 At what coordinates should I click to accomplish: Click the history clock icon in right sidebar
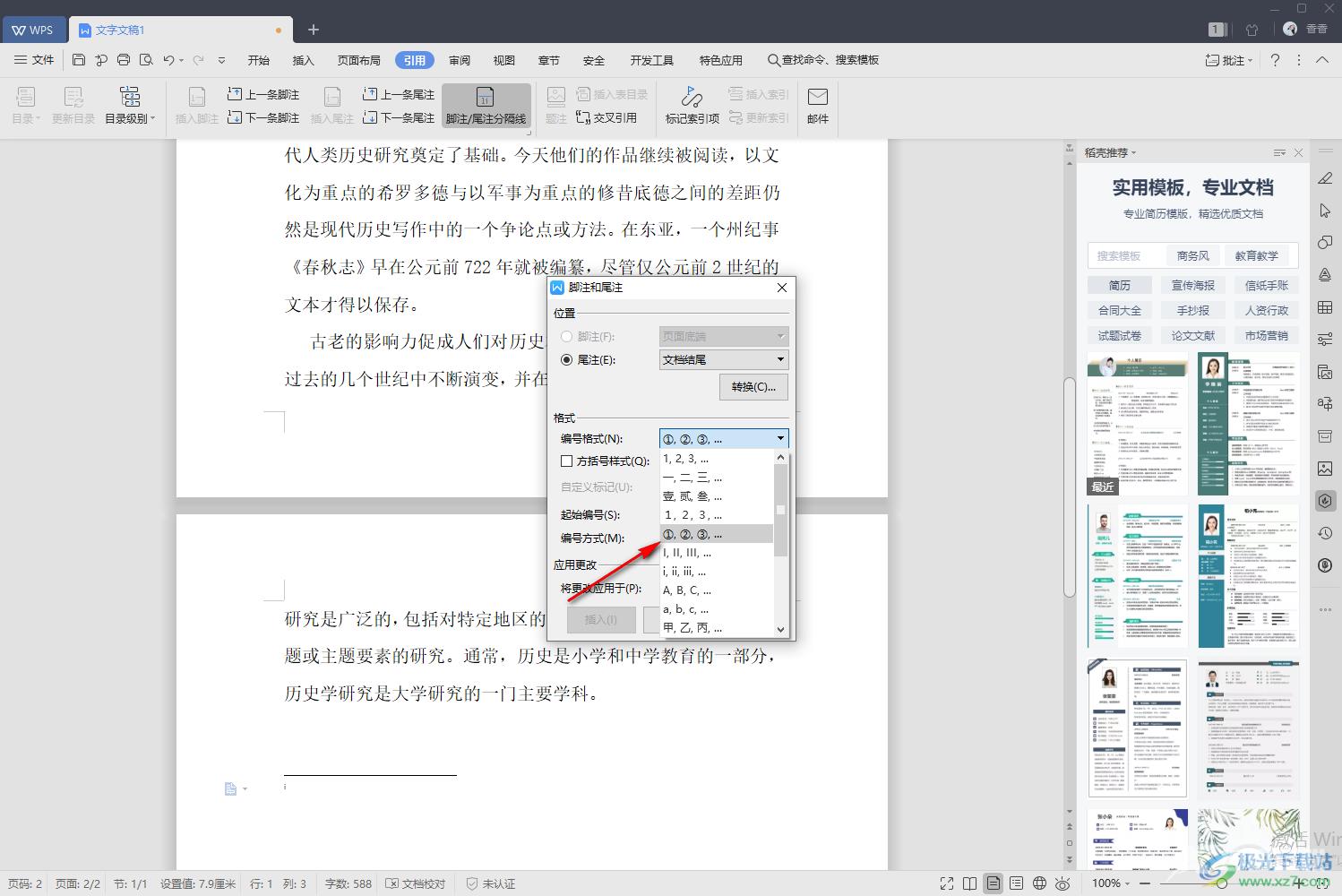click(1325, 533)
